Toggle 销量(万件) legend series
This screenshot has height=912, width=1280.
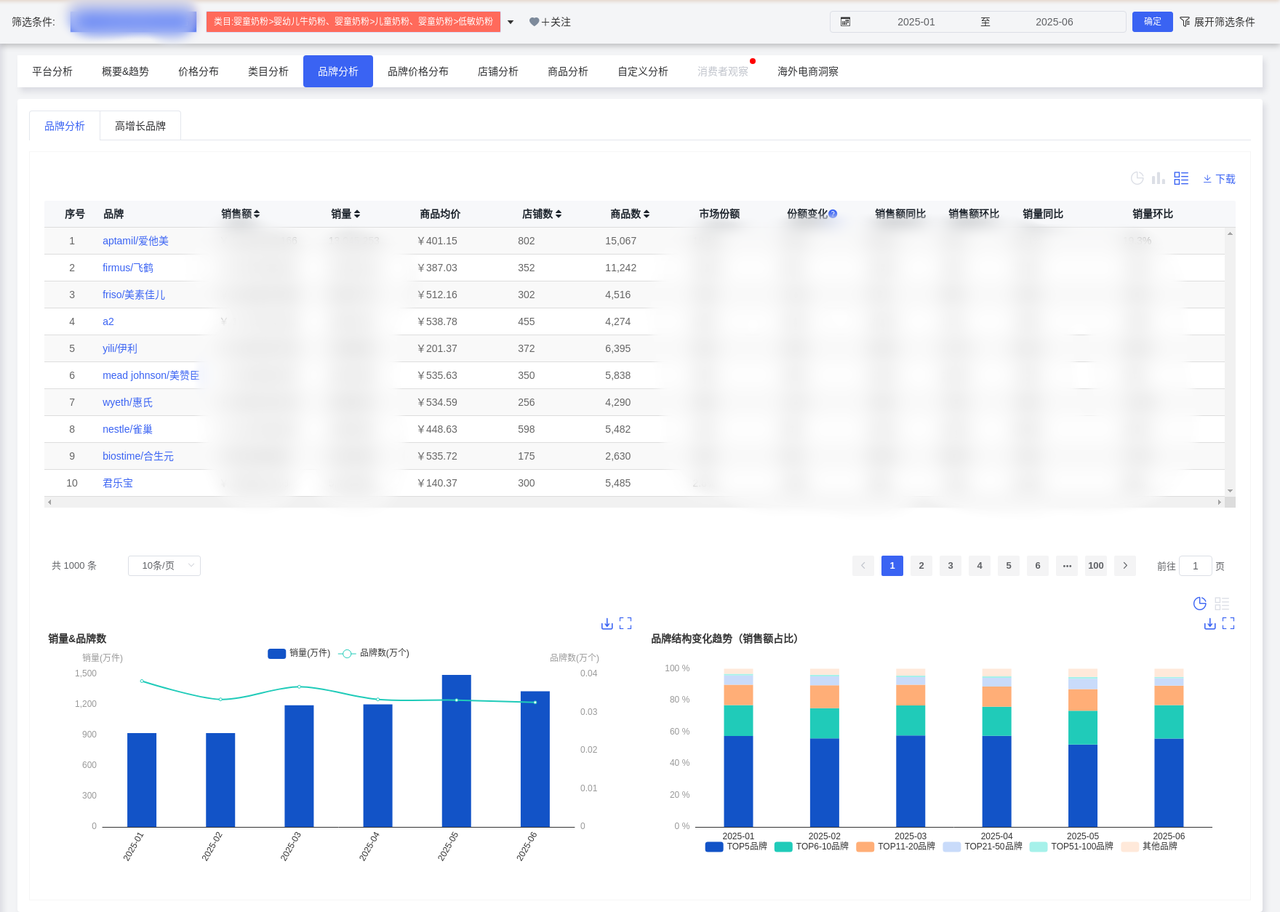[x=299, y=653]
